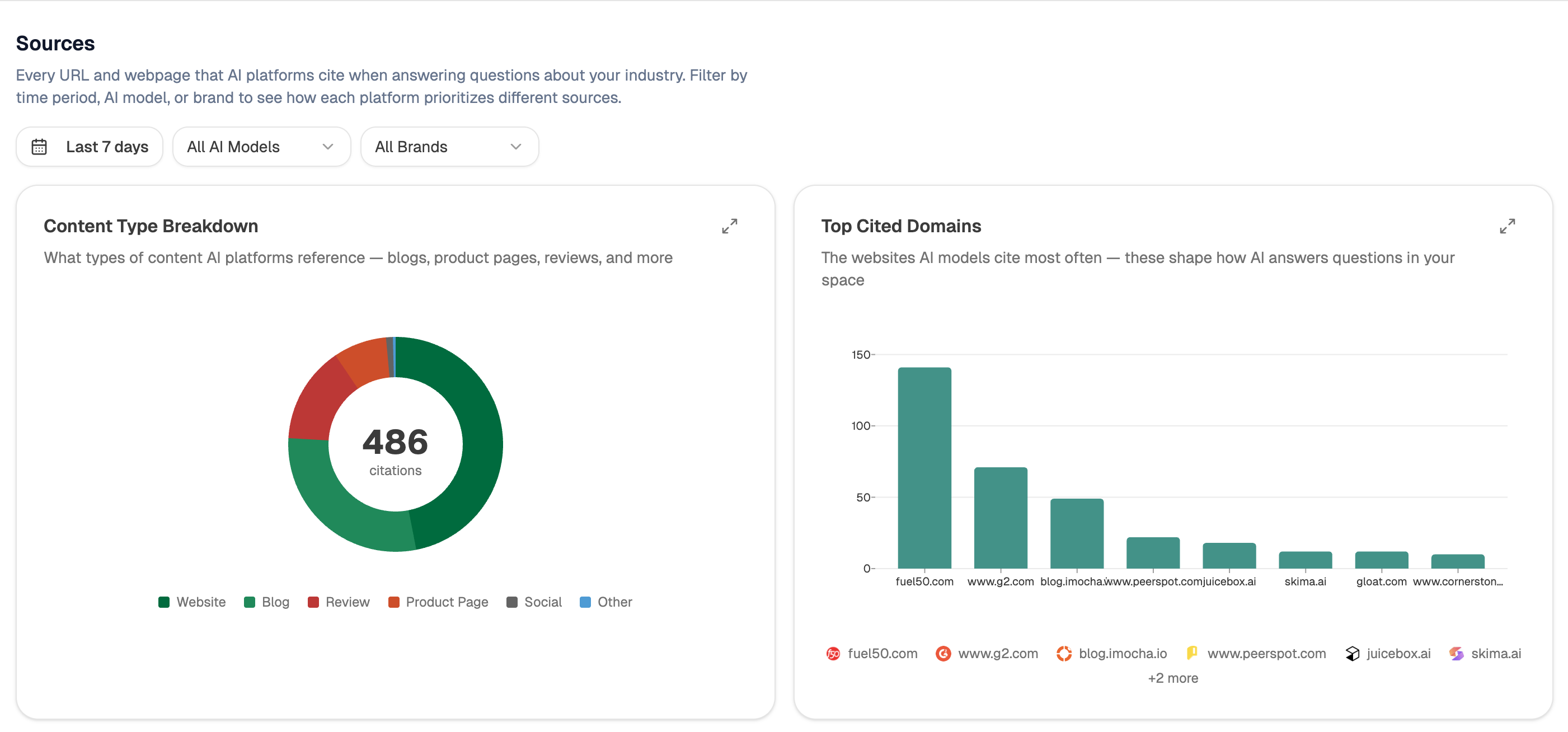This screenshot has width=1568, height=732.
Task: Click the 150 y-axis value
Action: [860, 355]
